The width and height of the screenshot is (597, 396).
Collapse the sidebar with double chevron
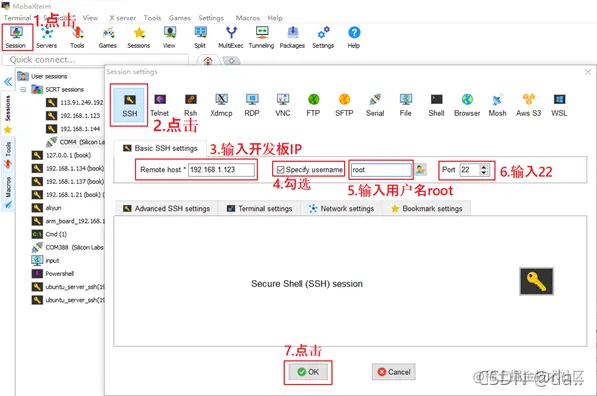8,81
